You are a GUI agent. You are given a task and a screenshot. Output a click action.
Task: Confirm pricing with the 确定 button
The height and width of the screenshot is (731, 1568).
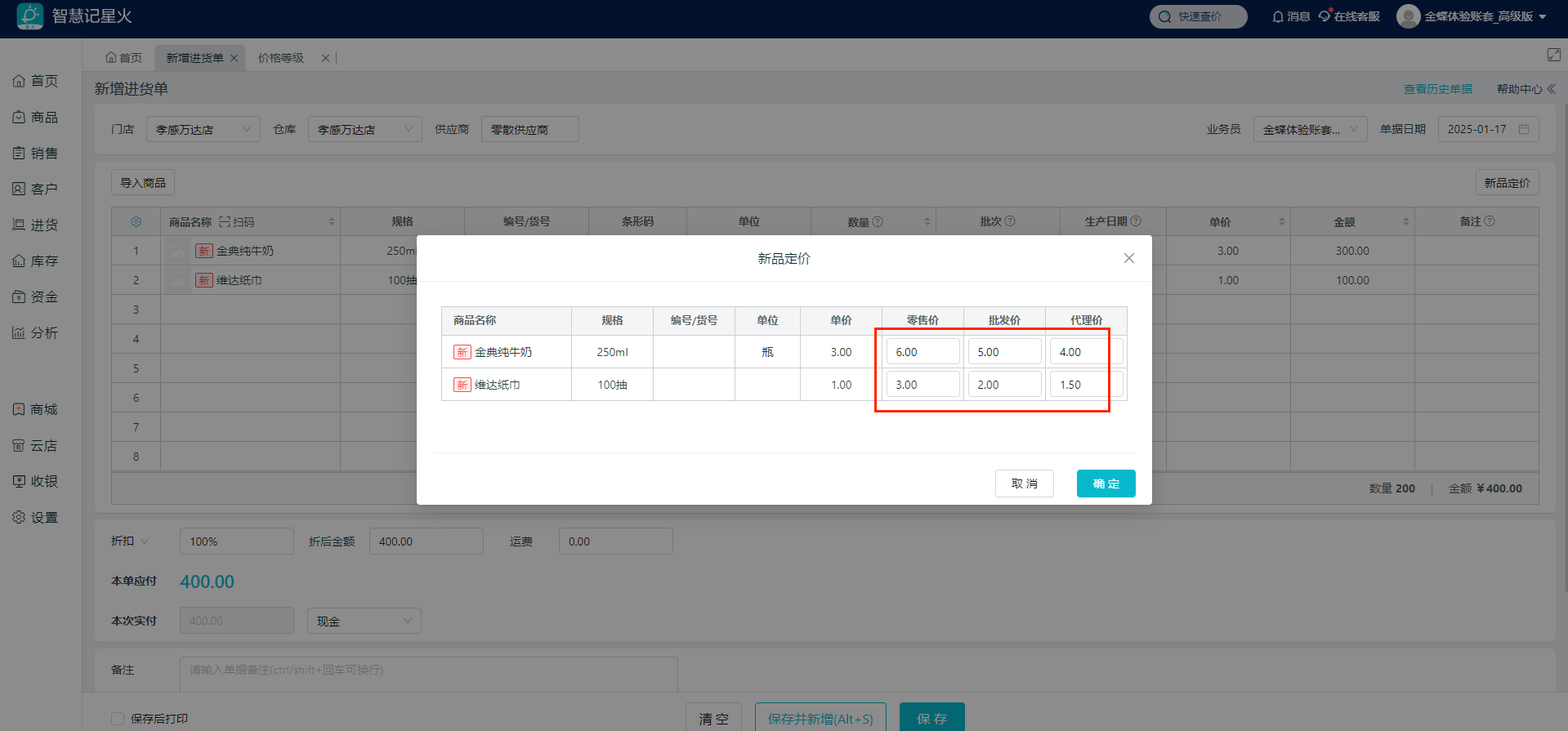tap(1106, 484)
